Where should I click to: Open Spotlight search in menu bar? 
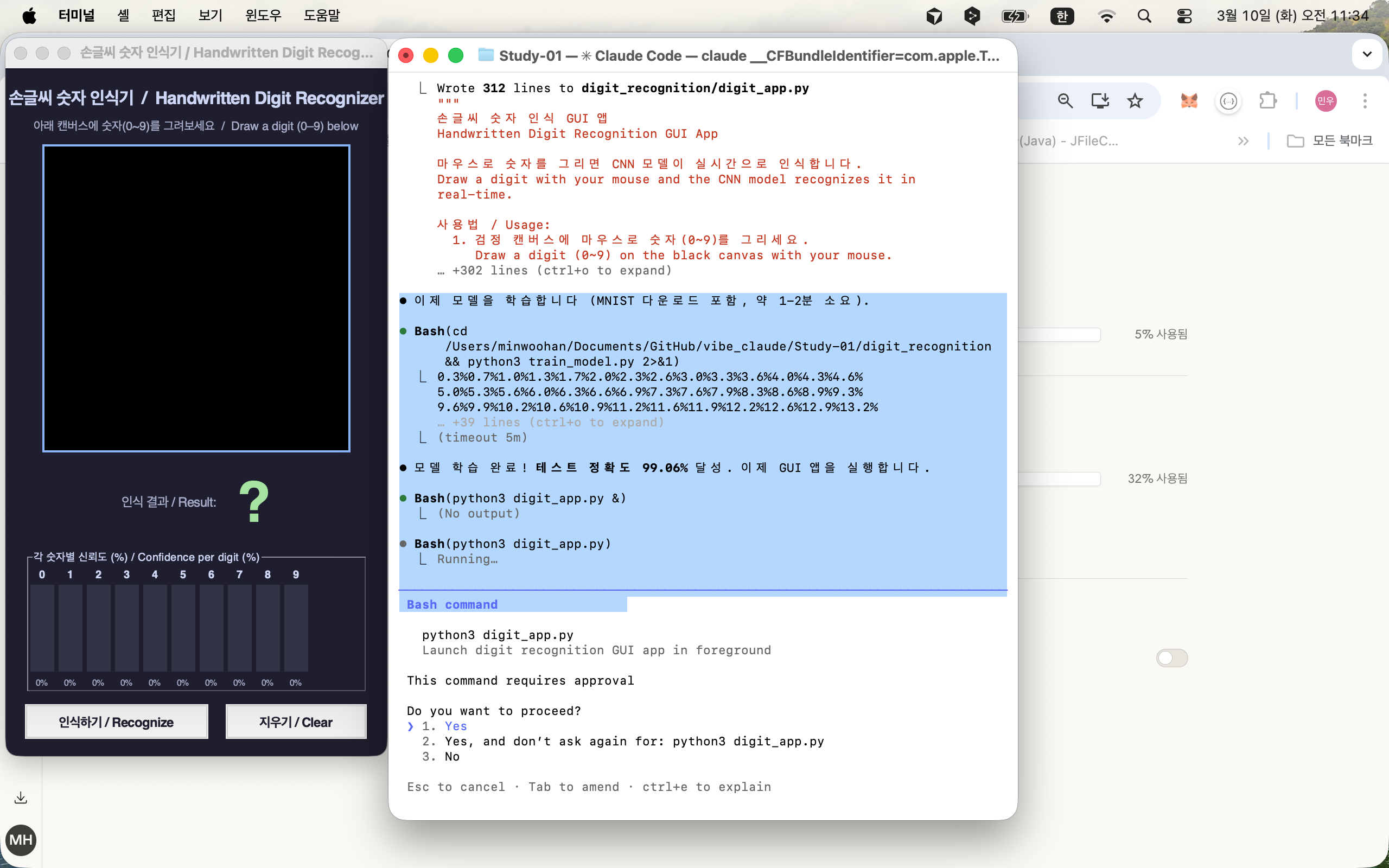click(1144, 16)
